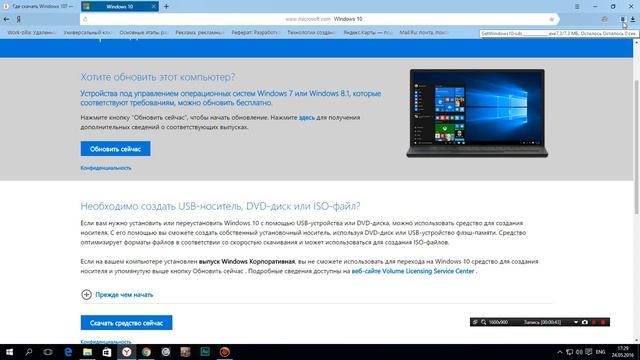Image resolution: width=640 pixels, height=360 pixels.
Task: Expand the 'Прежде чем начать' plus icon
Action: click(86, 294)
